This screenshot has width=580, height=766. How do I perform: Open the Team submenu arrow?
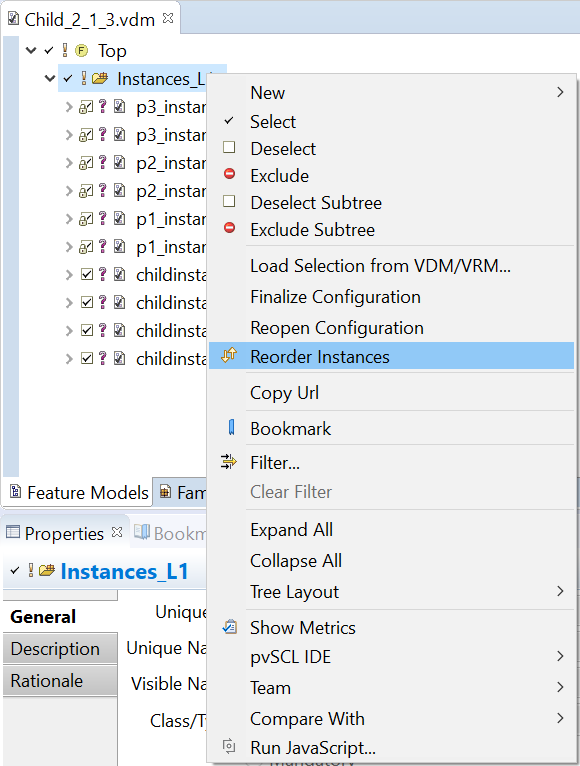tap(560, 687)
